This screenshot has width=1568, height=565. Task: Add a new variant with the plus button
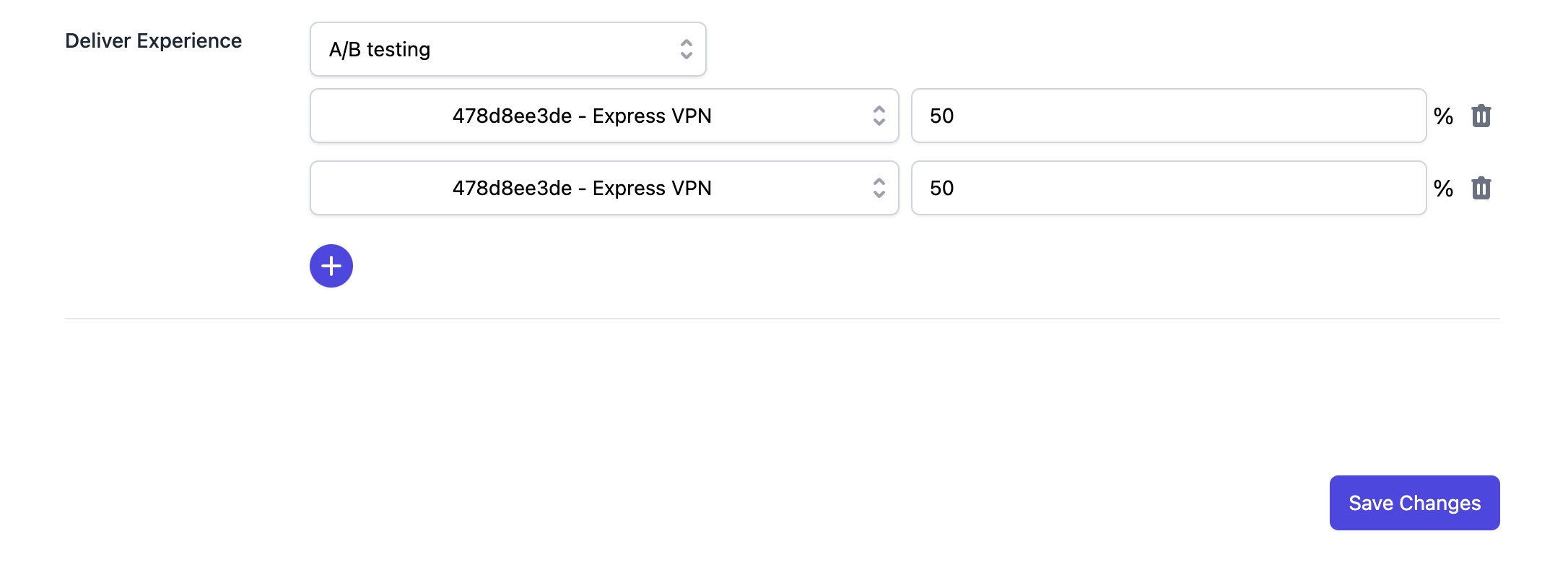331,266
